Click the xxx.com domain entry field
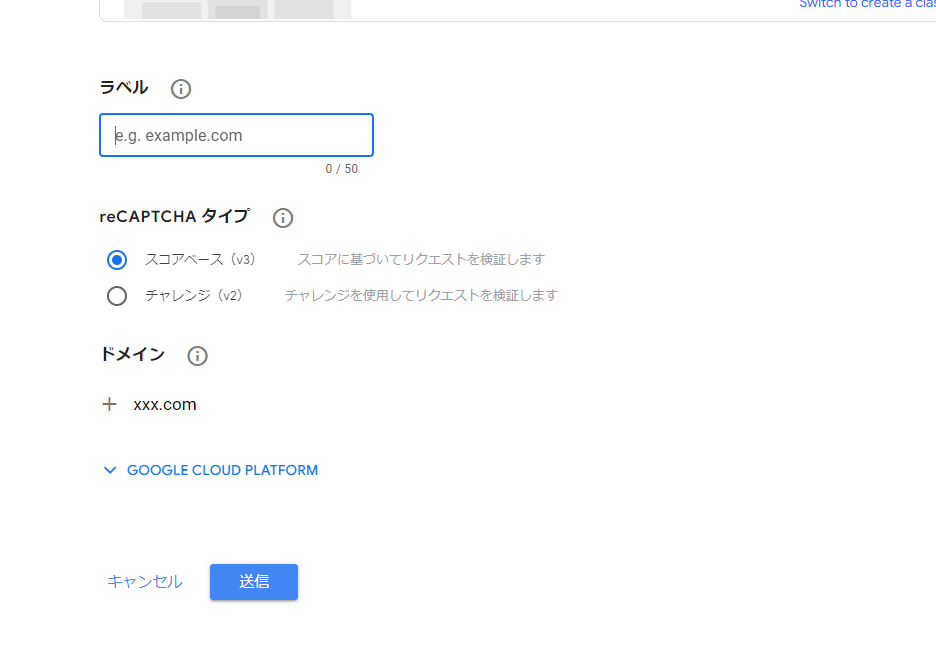936x647 pixels. (165, 405)
